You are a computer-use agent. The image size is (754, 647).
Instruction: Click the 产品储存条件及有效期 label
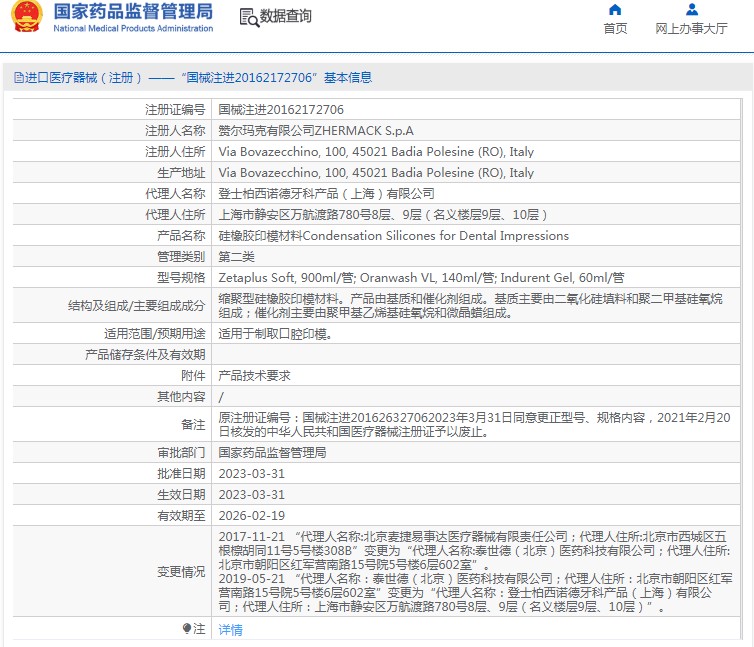click(x=145, y=355)
